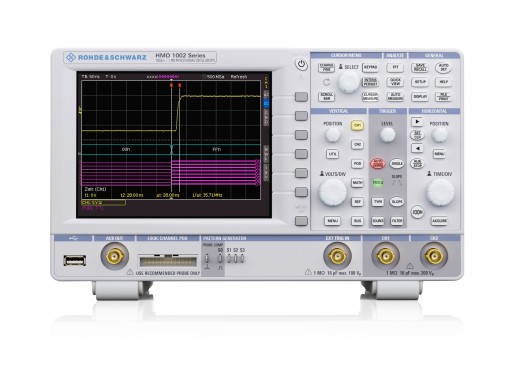The width and height of the screenshot is (520, 380).
Task: Tap the MENU OFF soft key
Action: click(x=301, y=221)
